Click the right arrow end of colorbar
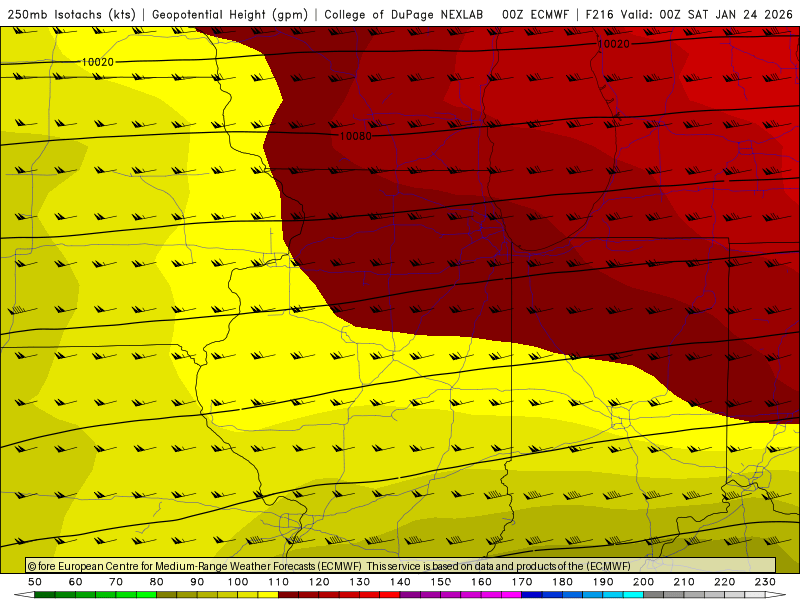Image resolution: width=800 pixels, height=600 pixels. coord(776,595)
